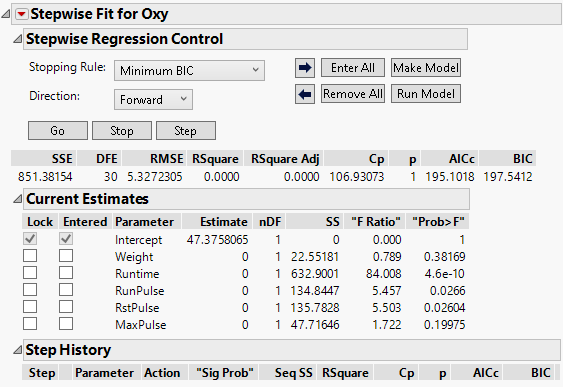Click the Step button

(186, 131)
